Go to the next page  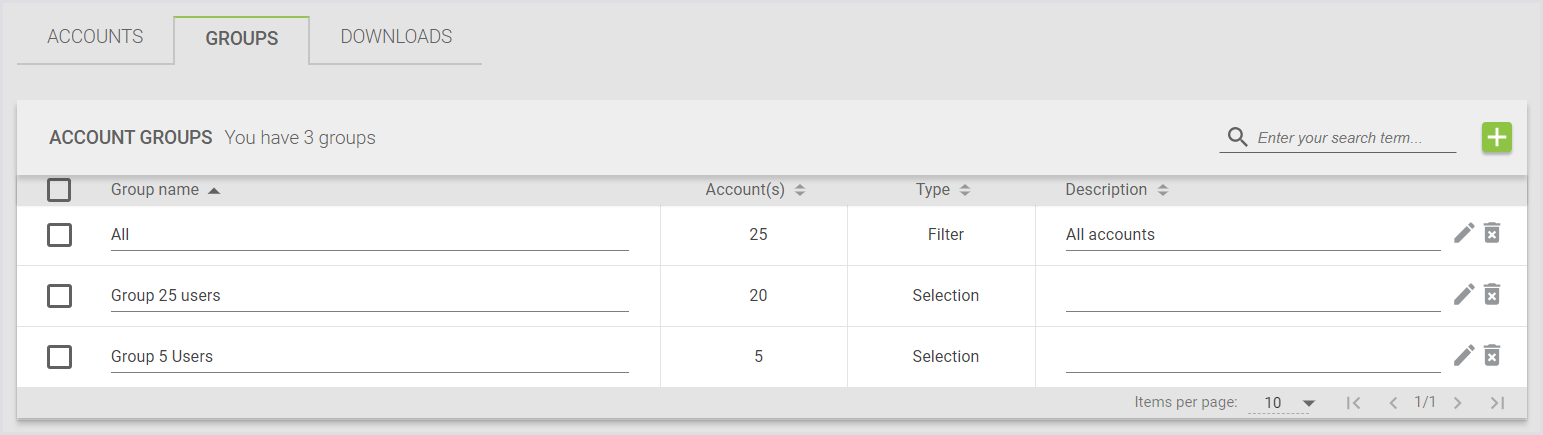click(1458, 403)
